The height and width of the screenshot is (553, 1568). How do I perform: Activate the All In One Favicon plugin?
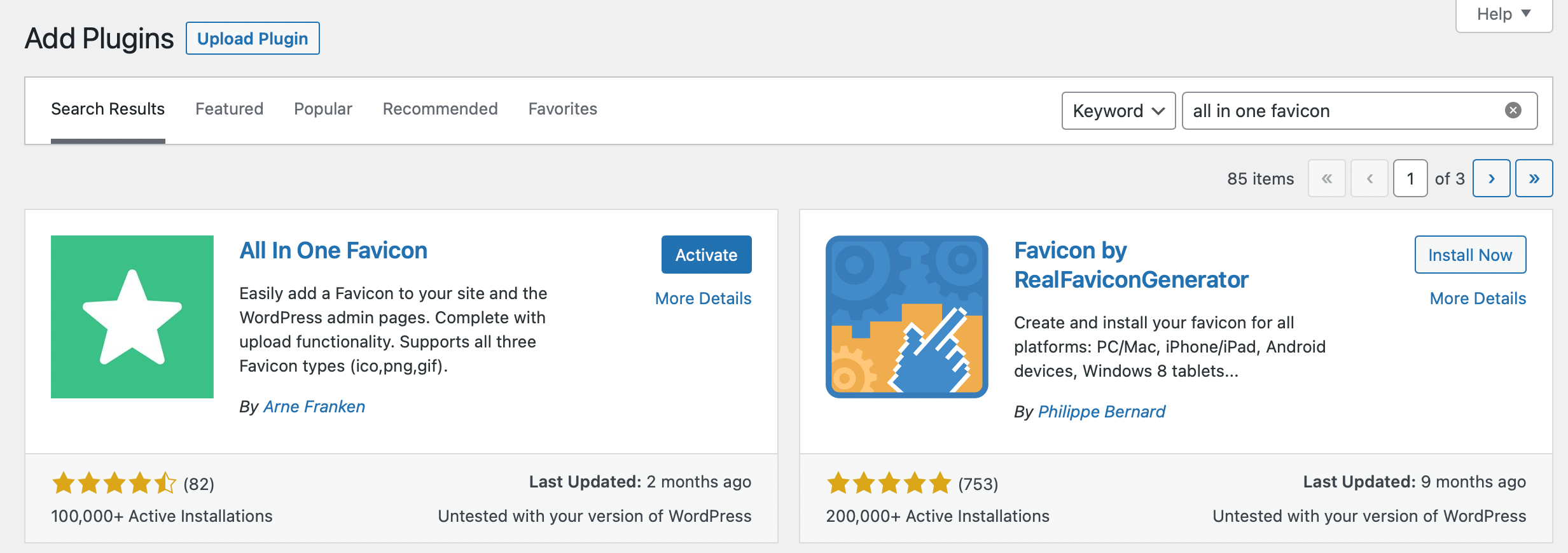click(x=706, y=255)
